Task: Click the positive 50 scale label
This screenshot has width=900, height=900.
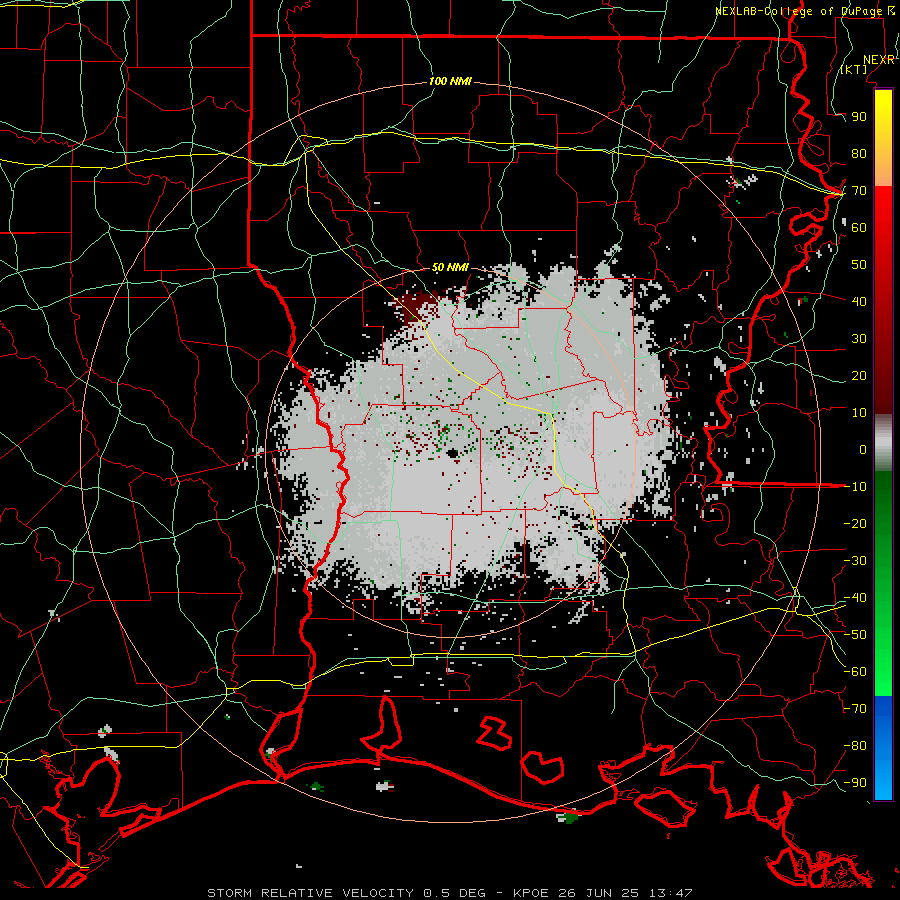Action: point(859,265)
